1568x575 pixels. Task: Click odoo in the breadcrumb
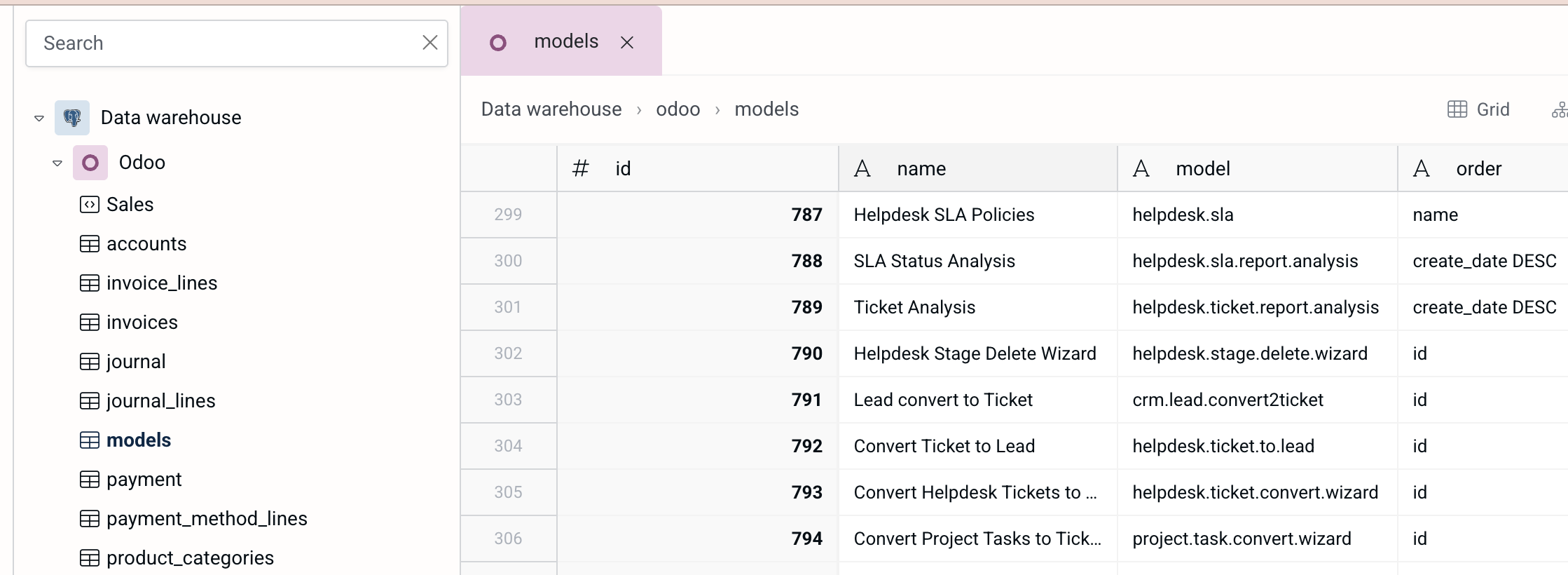pyautogui.click(x=678, y=109)
